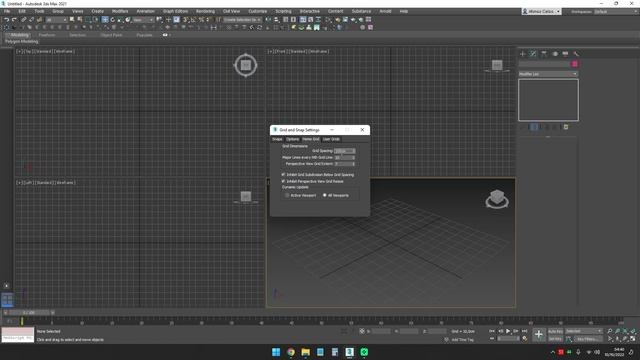Image resolution: width=640 pixels, height=360 pixels.
Task: Toggle the Auto Key button
Action: [555, 331]
